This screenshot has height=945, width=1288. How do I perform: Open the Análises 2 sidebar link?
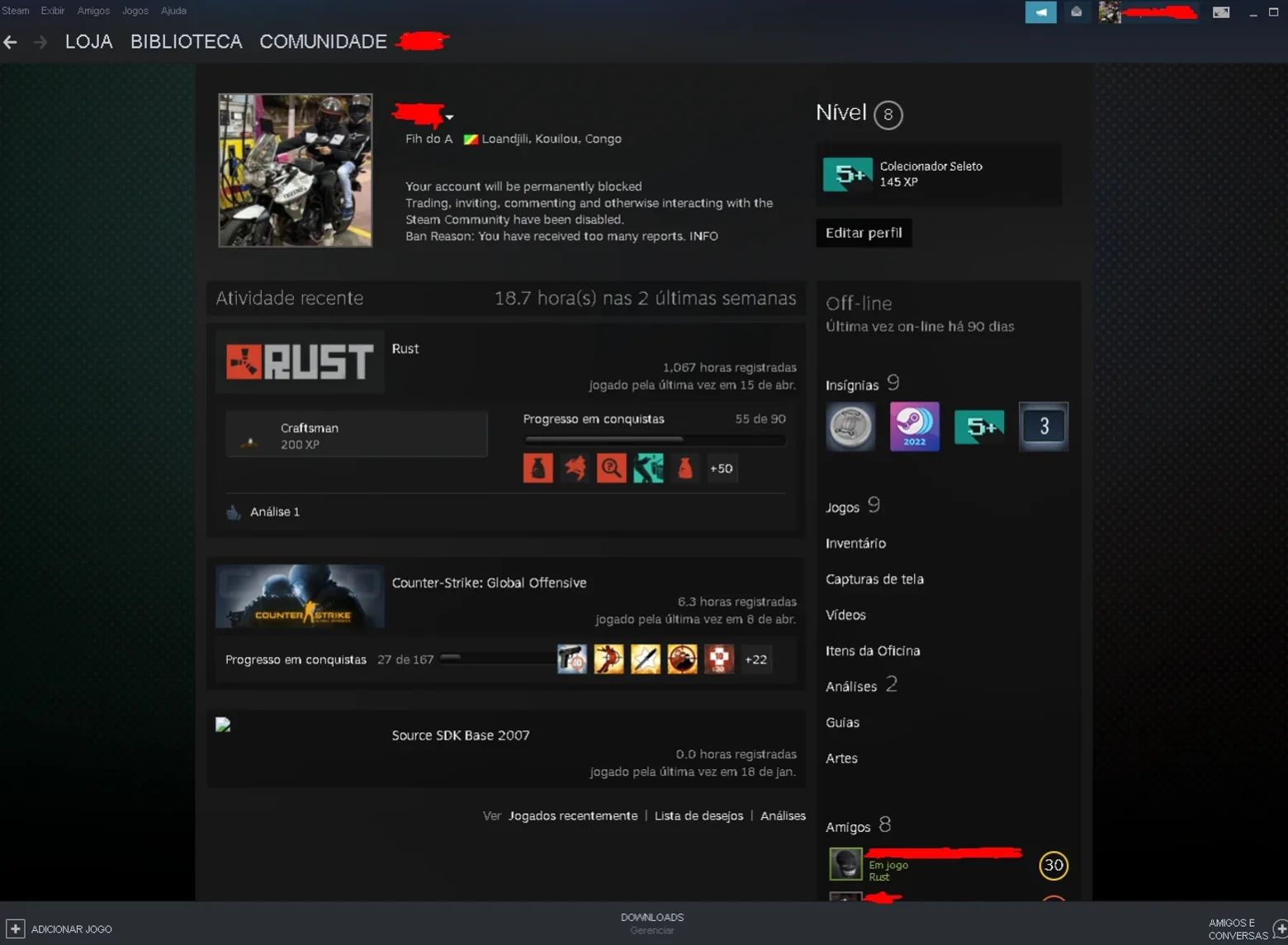tap(861, 685)
